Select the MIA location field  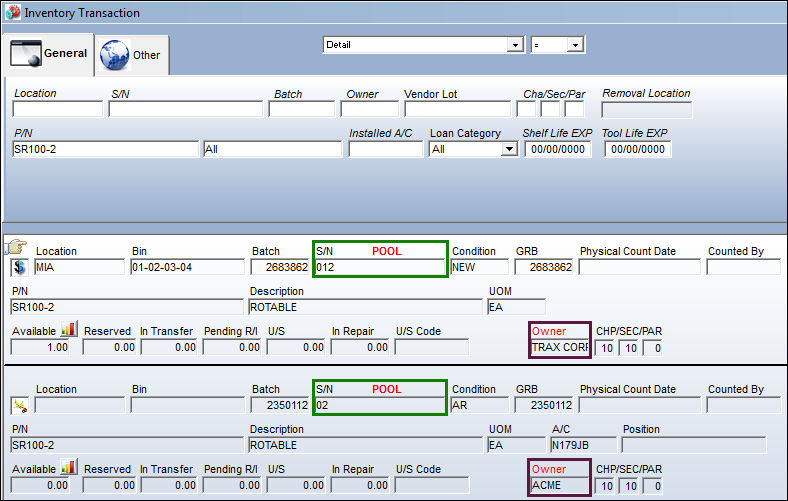79,267
